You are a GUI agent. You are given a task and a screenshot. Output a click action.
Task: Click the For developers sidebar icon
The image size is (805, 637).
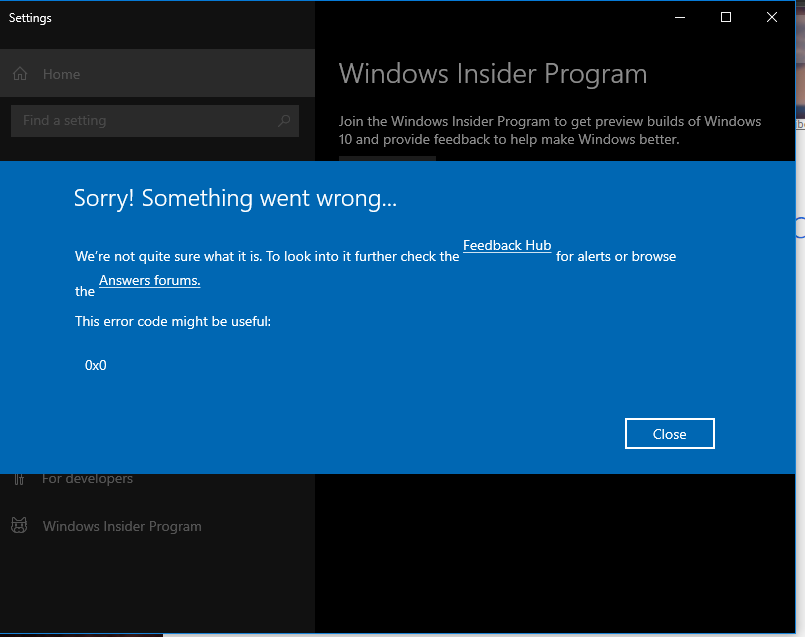19,478
